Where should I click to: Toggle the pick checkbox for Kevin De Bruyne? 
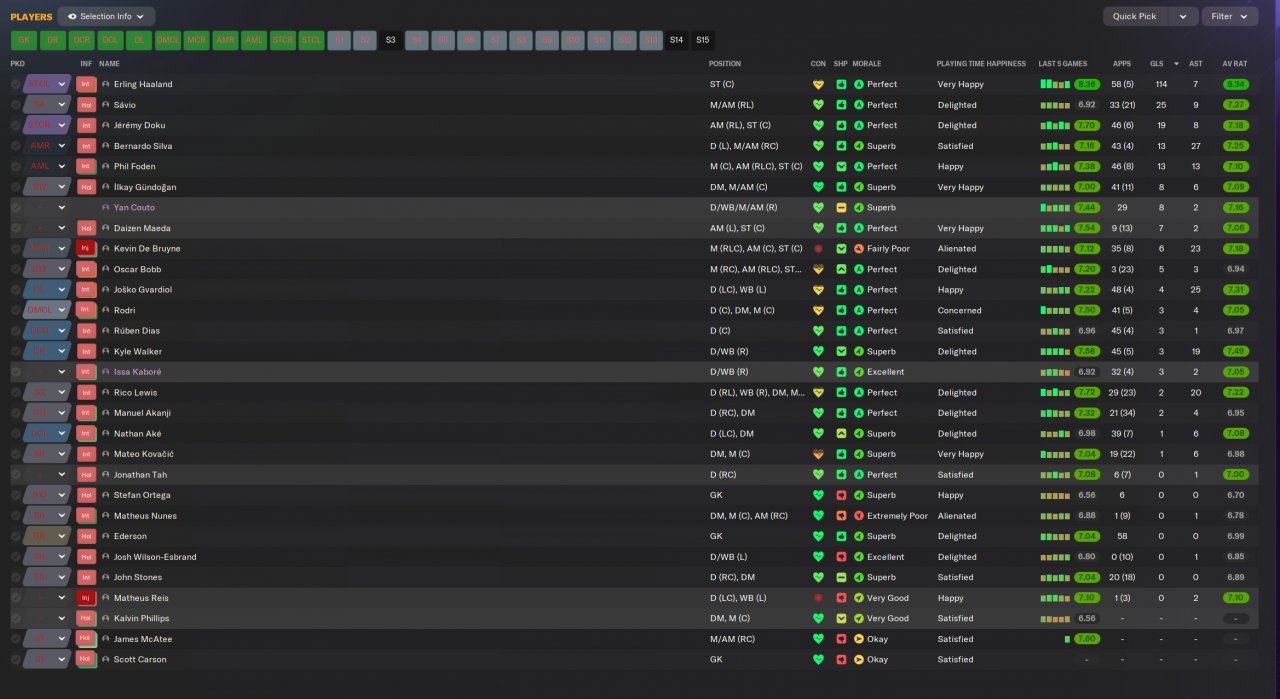(x=16, y=249)
